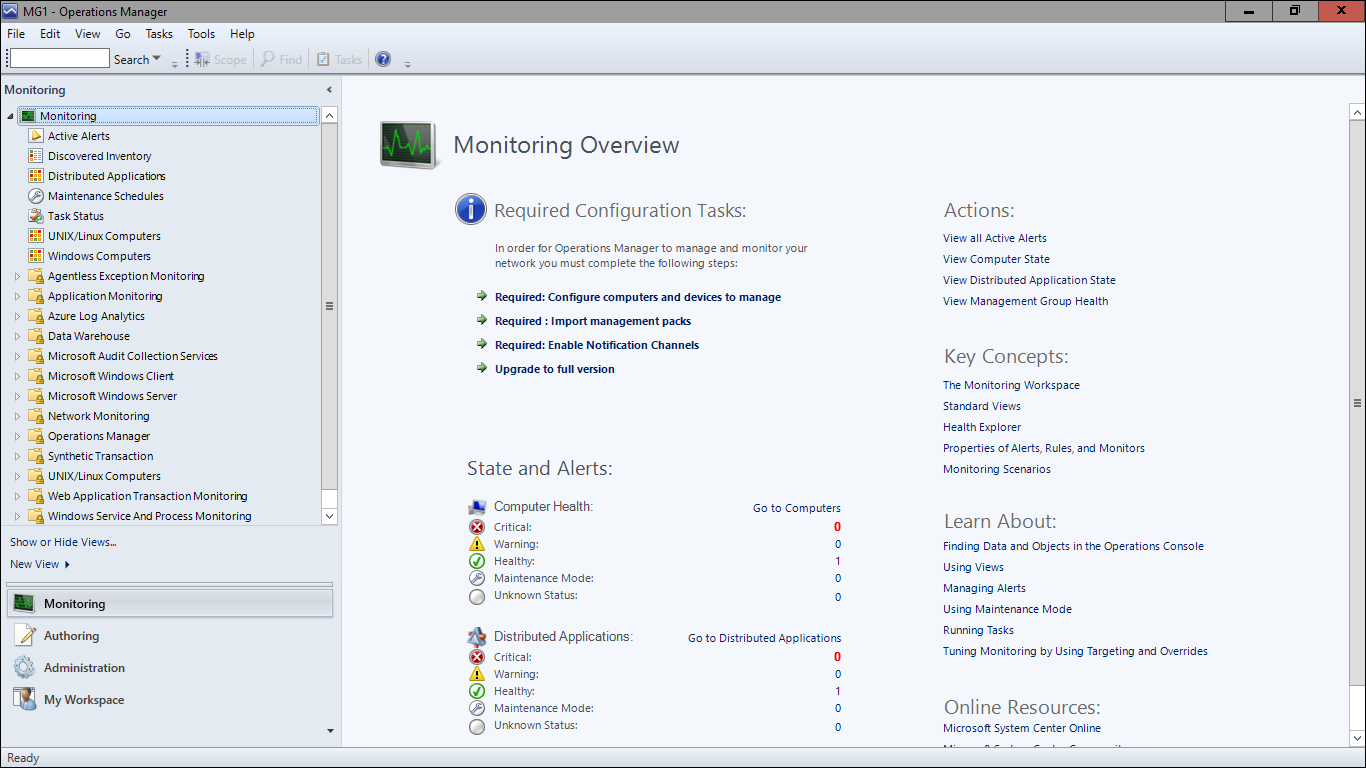Open the Tasks menu in the menu bar
Screen dimensions: 1366x768
159,34
